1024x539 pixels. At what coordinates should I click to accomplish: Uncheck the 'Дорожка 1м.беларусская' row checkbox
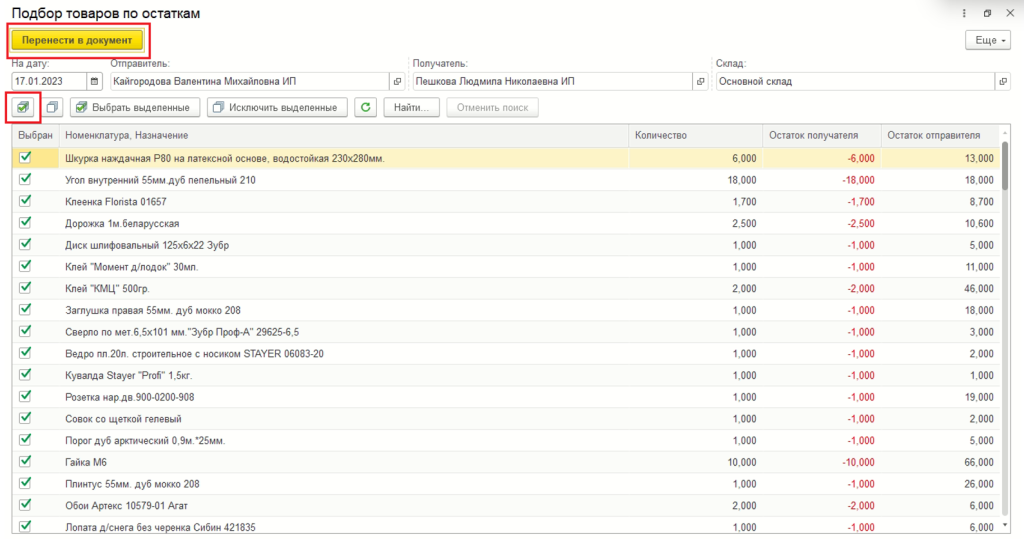[25, 222]
